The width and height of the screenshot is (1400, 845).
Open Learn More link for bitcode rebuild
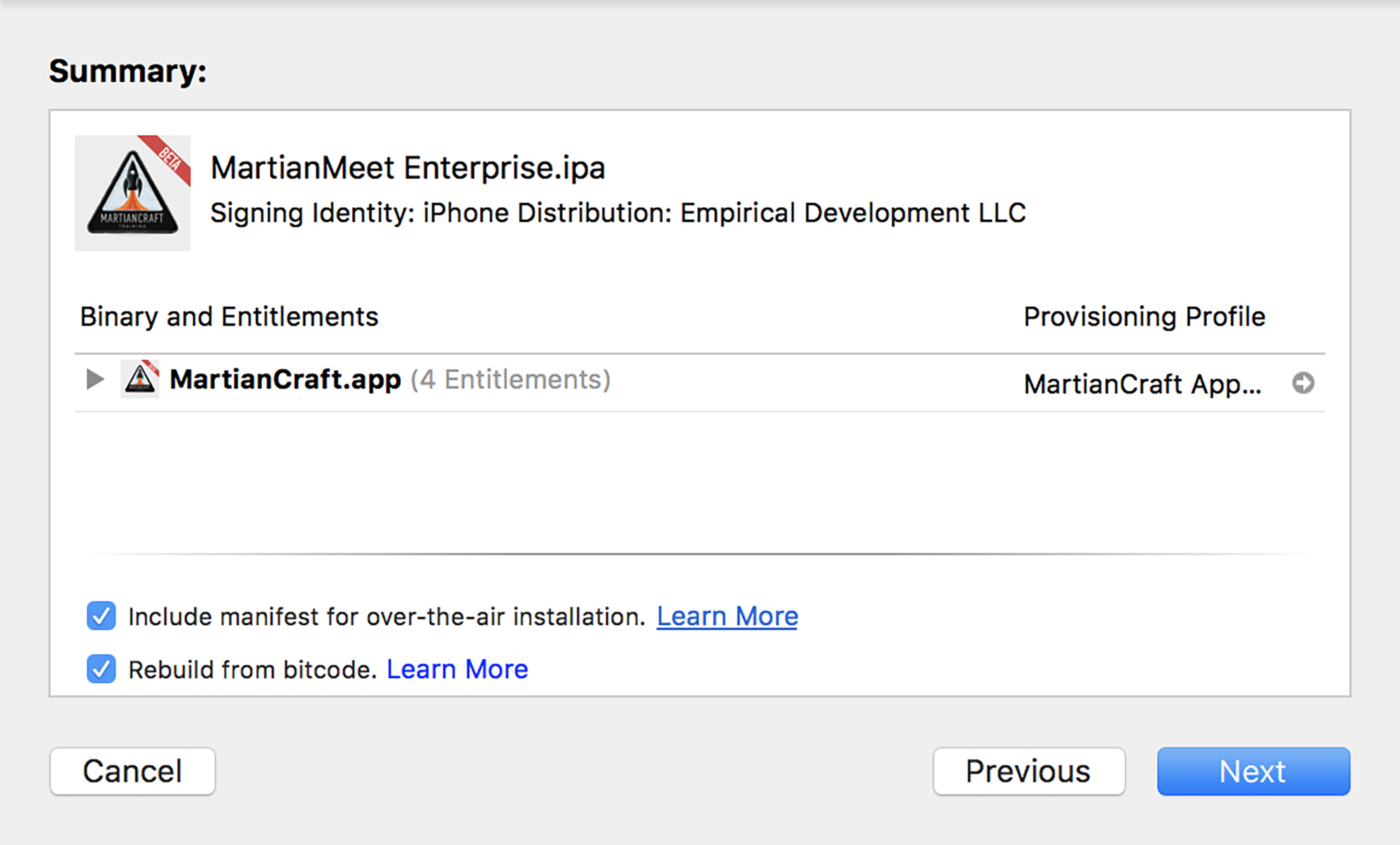457,670
